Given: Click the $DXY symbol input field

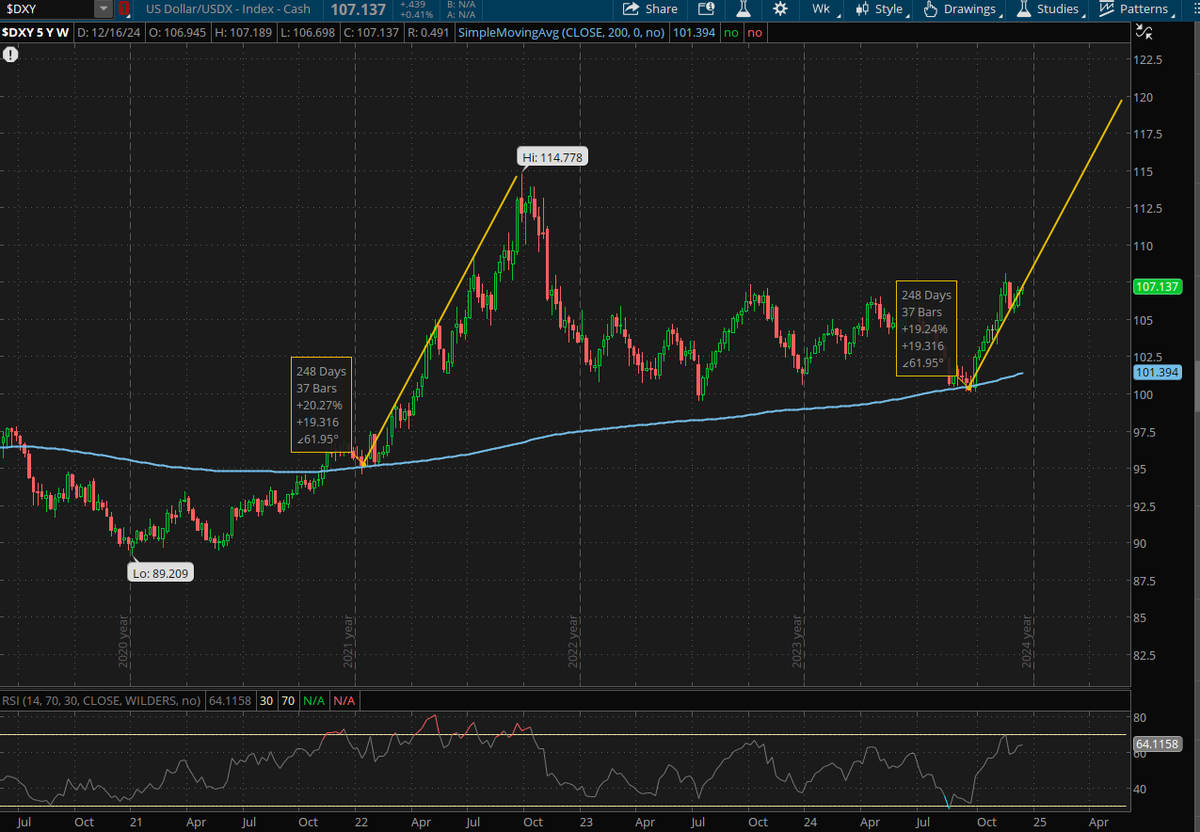Looking at the screenshot, I should [48, 9].
